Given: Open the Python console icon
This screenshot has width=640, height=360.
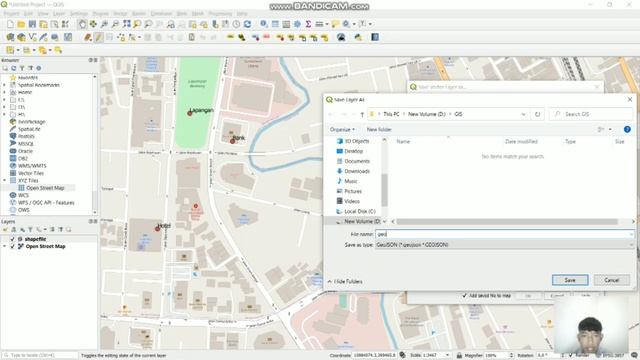Looking at the screenshot, I should (x=358, y=38).
